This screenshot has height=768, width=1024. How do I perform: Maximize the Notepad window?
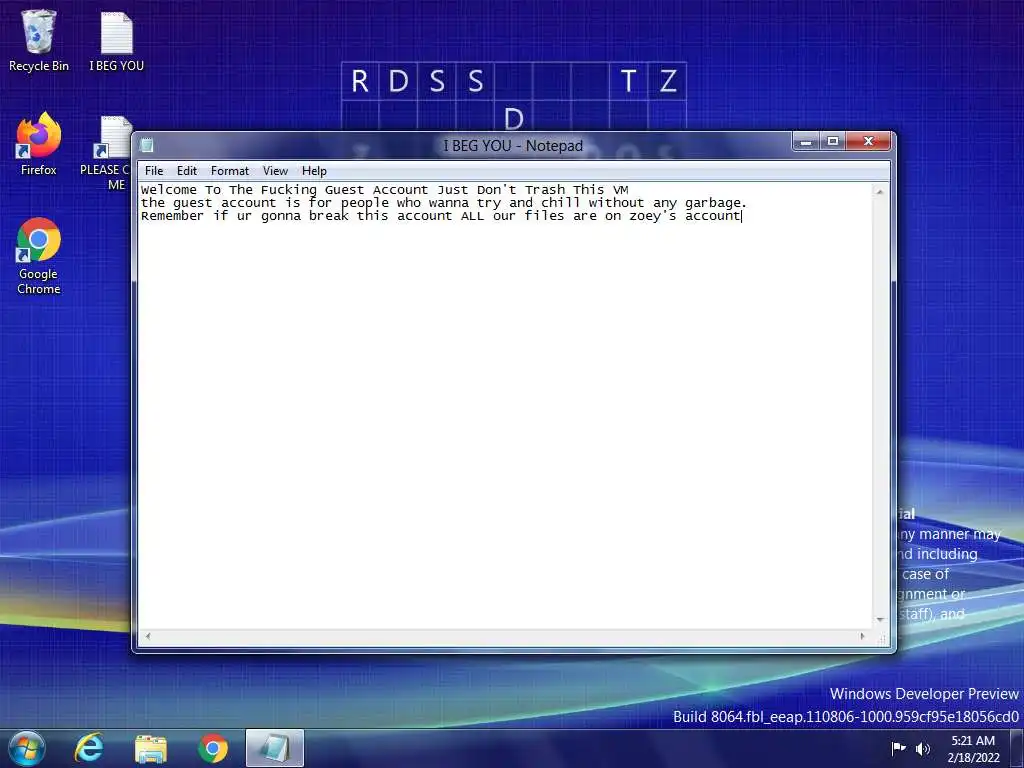coord(833,142)
